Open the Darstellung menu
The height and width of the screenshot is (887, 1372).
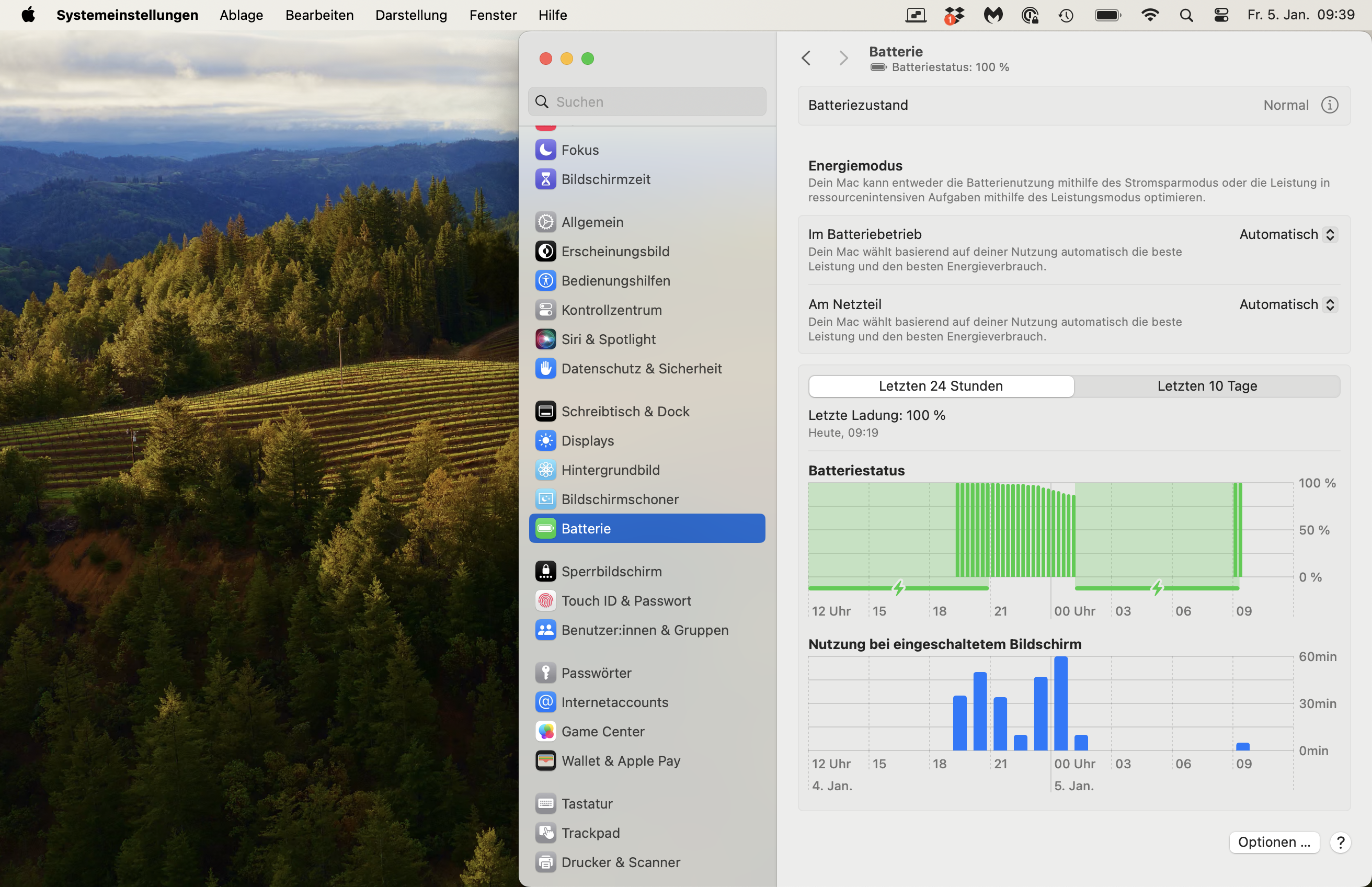tap(411, 15)
